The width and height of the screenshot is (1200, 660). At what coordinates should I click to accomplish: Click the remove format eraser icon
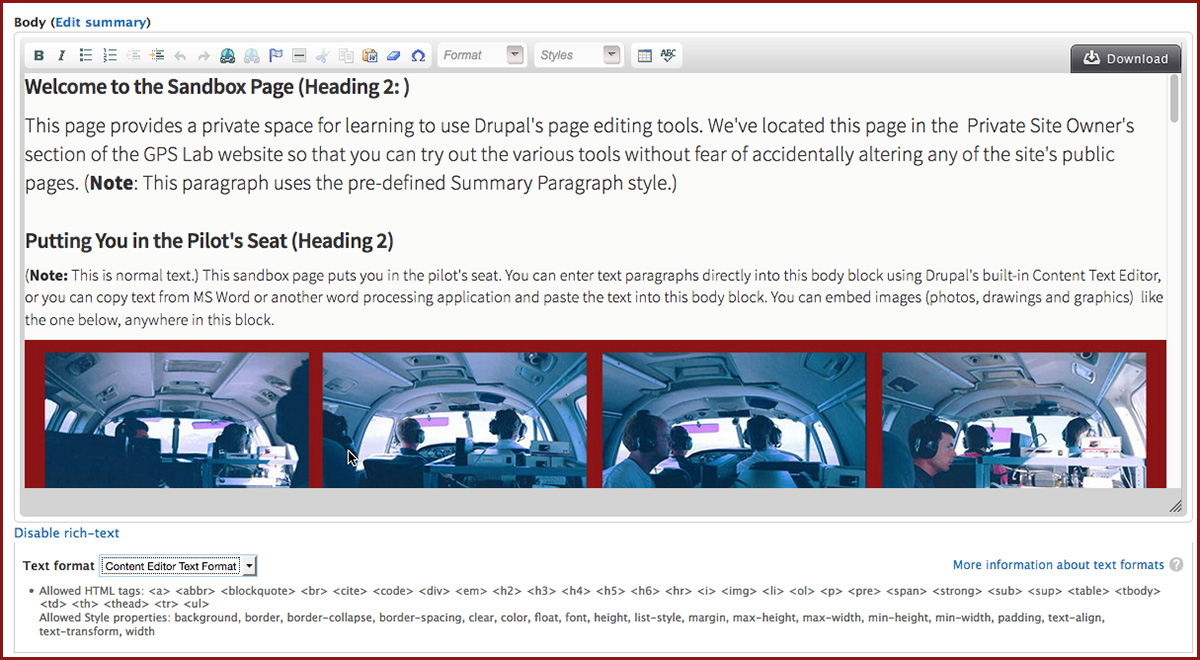click(x=394, y=56)
